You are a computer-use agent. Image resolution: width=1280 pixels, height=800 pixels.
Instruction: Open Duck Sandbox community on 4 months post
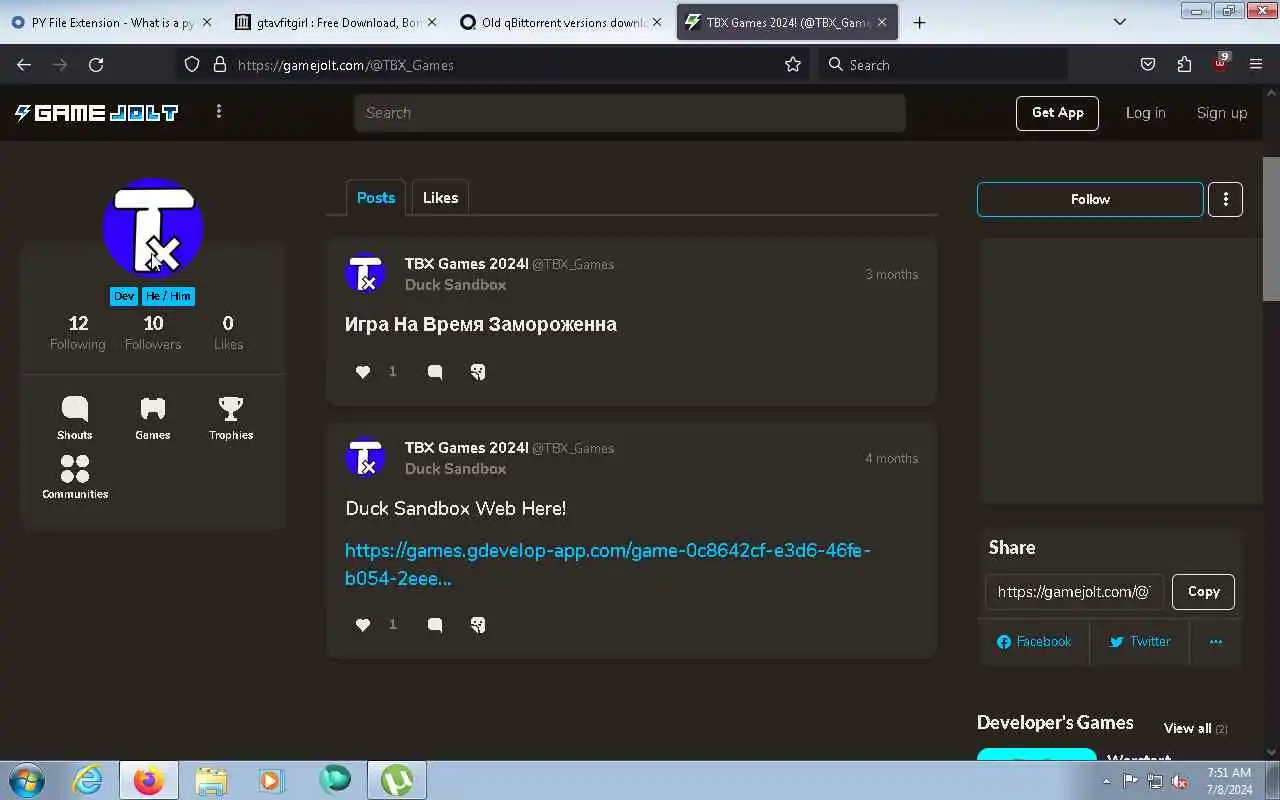(x=455, y=469)
